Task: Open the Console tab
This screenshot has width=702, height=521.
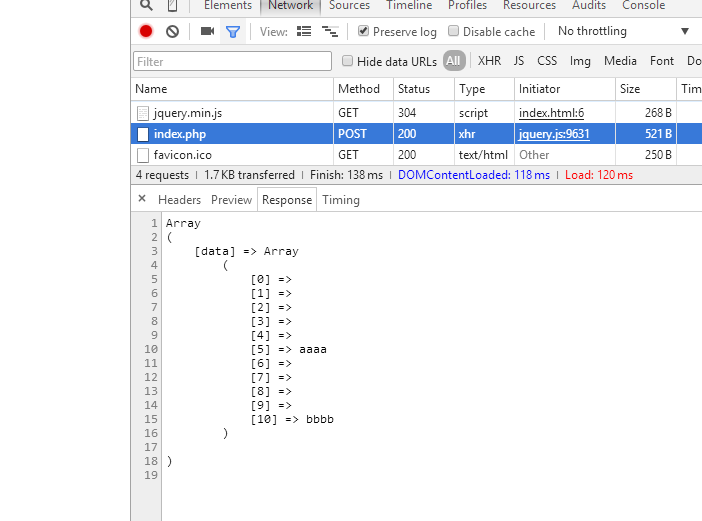Action: 643,5
